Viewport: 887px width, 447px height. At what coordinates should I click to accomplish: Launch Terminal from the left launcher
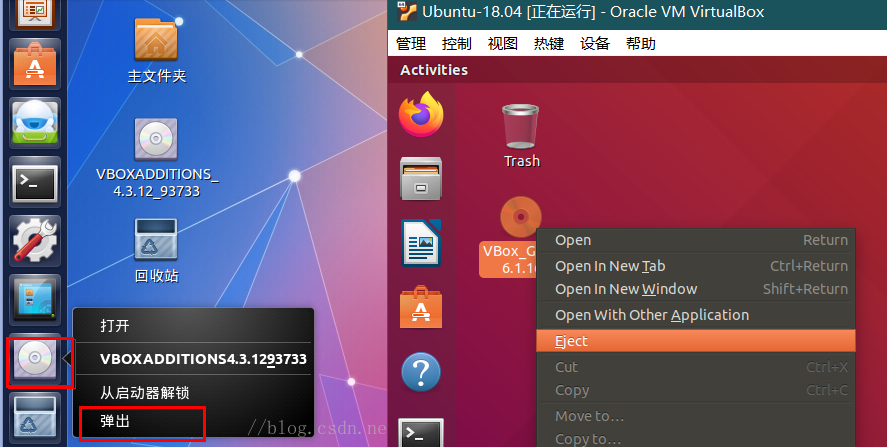click(35, 182)
